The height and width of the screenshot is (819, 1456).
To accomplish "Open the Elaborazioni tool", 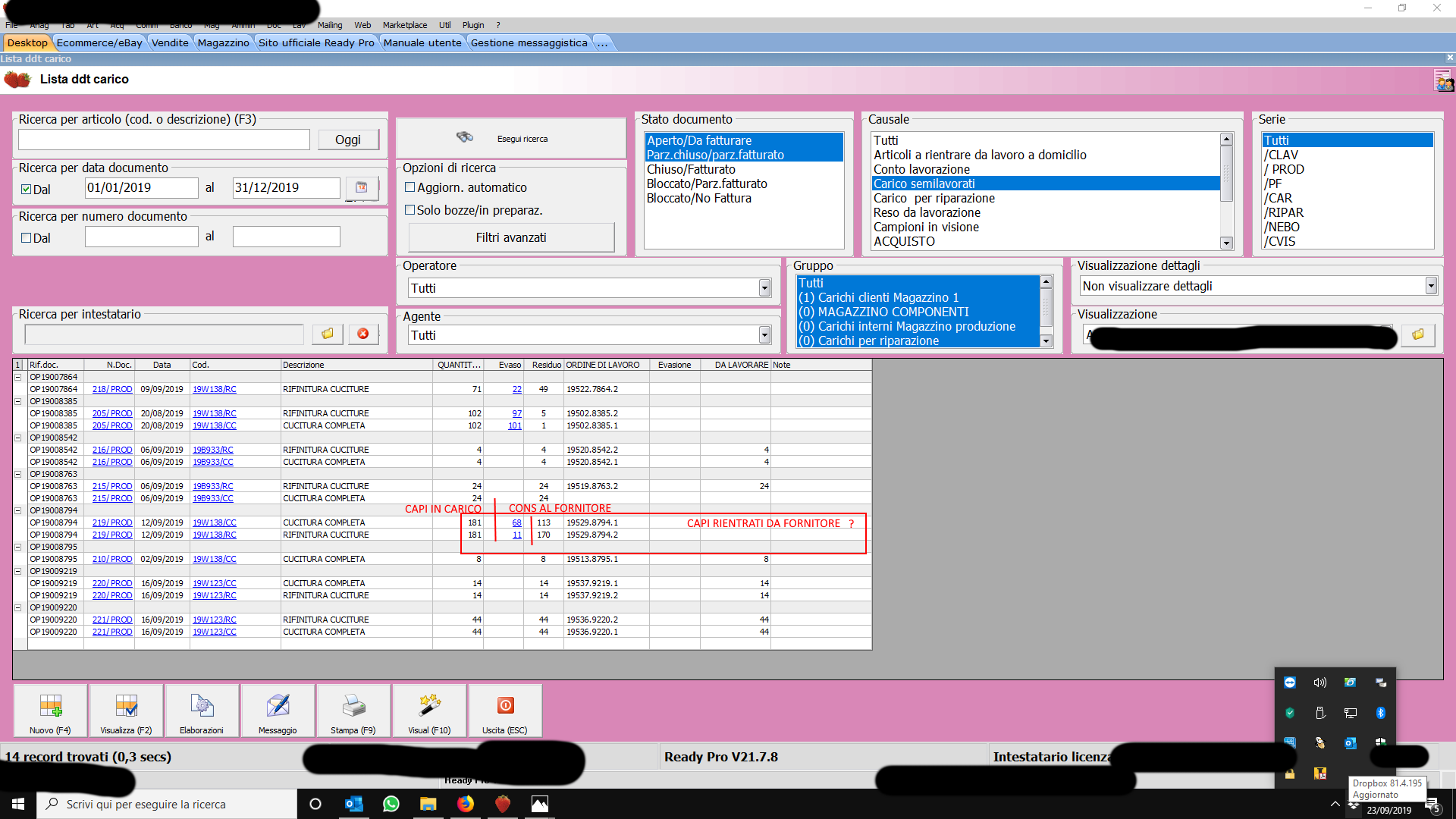I will click(x=202, y=711).
